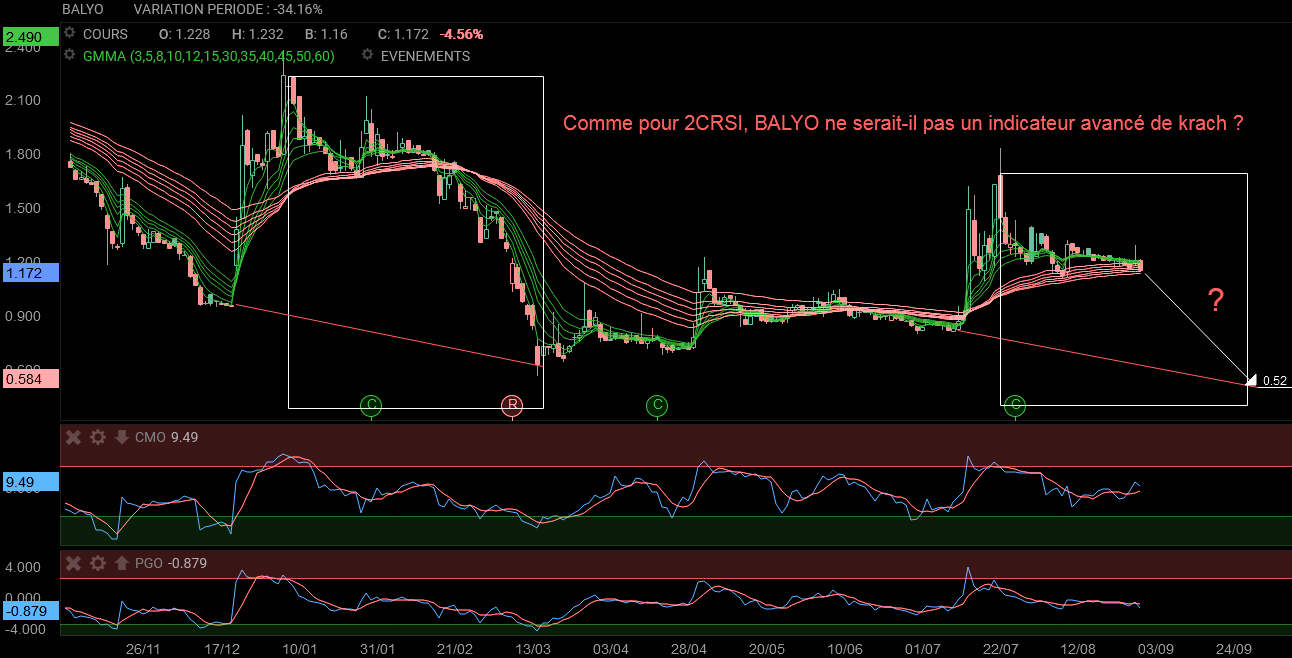The image size is (1292, 658).
Task: Open the EVENEMENTS settings gear
Action: pyautogui.click(x=369, y=56)
